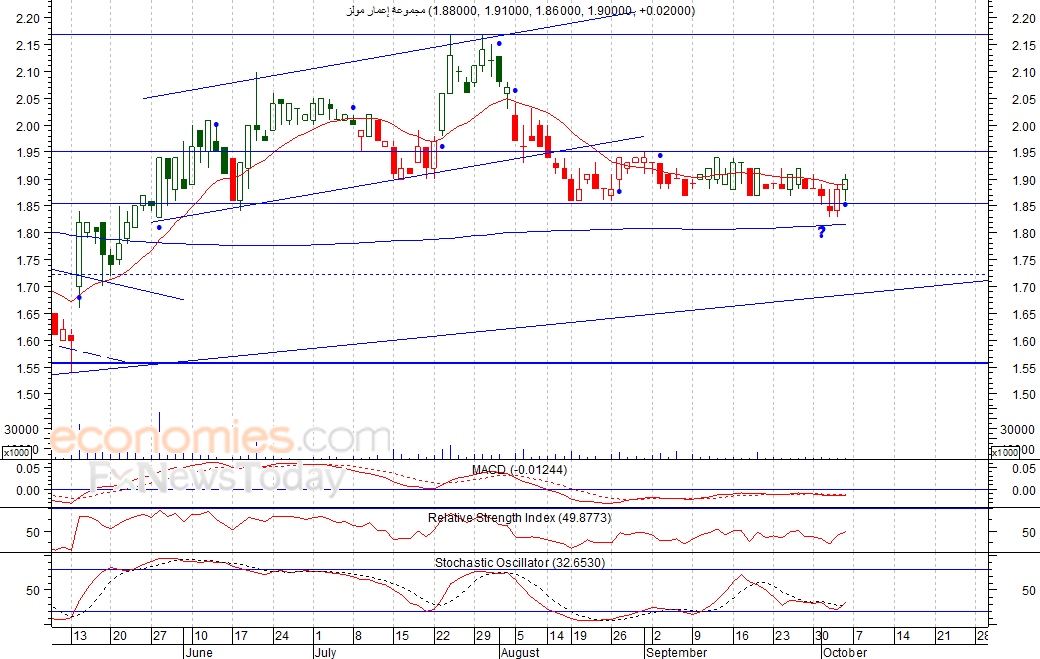
Task: Click the date label 29 on time axis
Action: (x=484, y=636)
